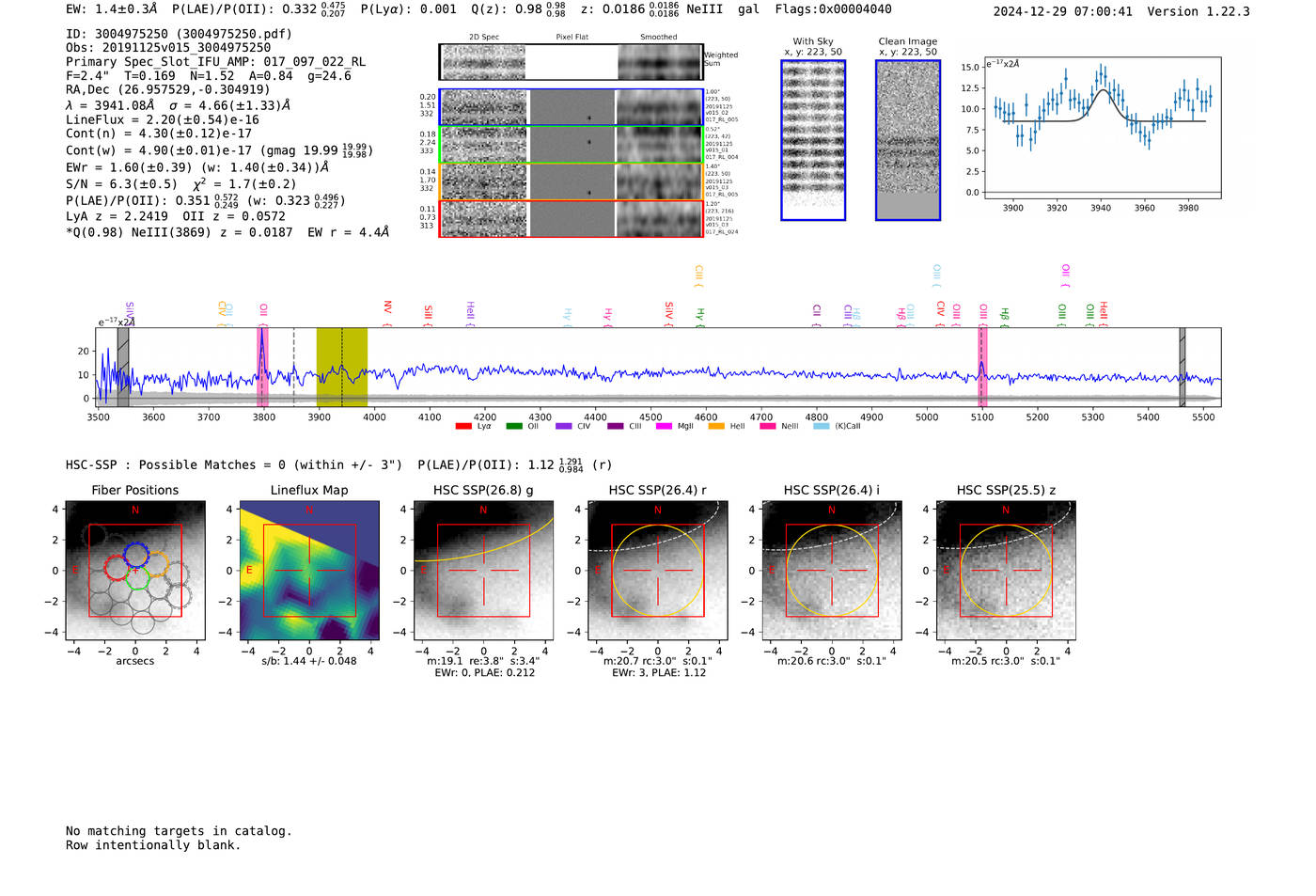The height and width of the screenshot is (896, 1316).
Task: Click the 'No matching targets in catalog.' text
Action: (179, 831)
